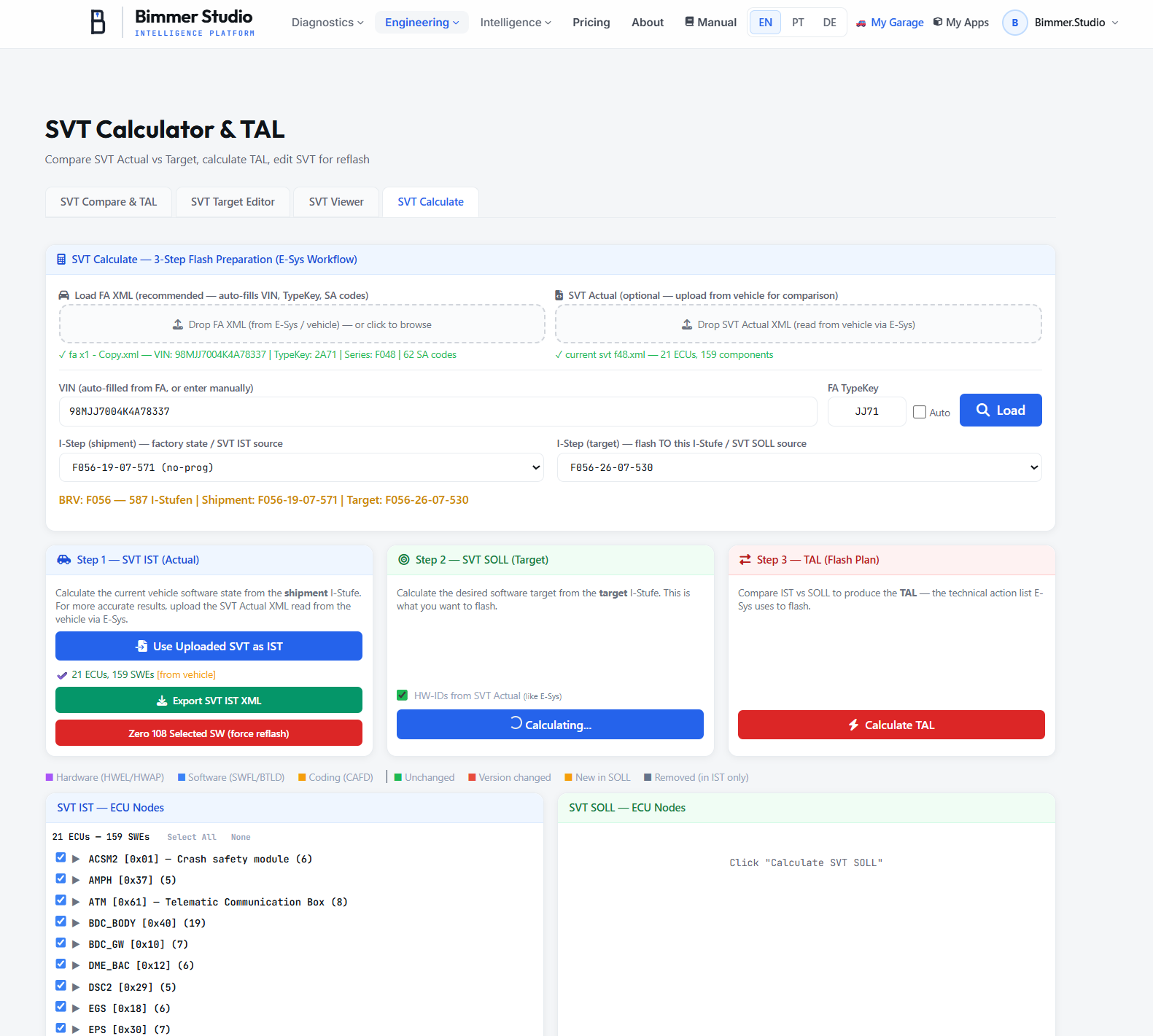Open the Intelligence dropdown menu
1153x1036 pixels.
(516, 23)
